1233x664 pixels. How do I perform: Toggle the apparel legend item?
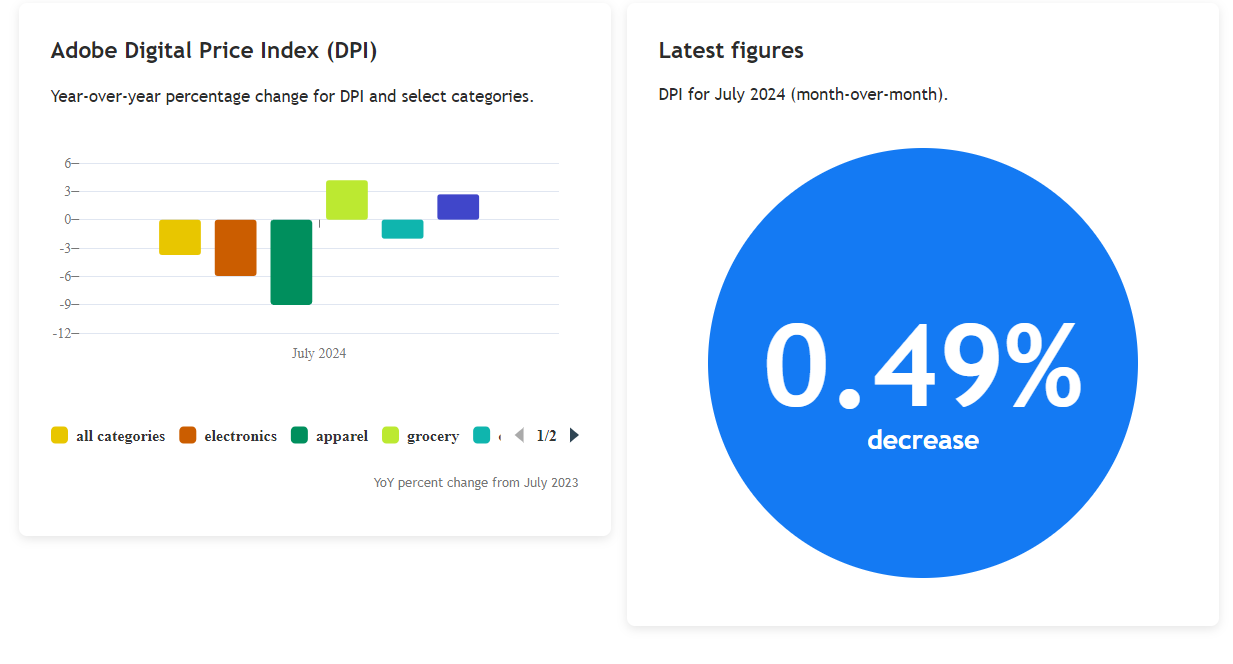pos(330,436)
